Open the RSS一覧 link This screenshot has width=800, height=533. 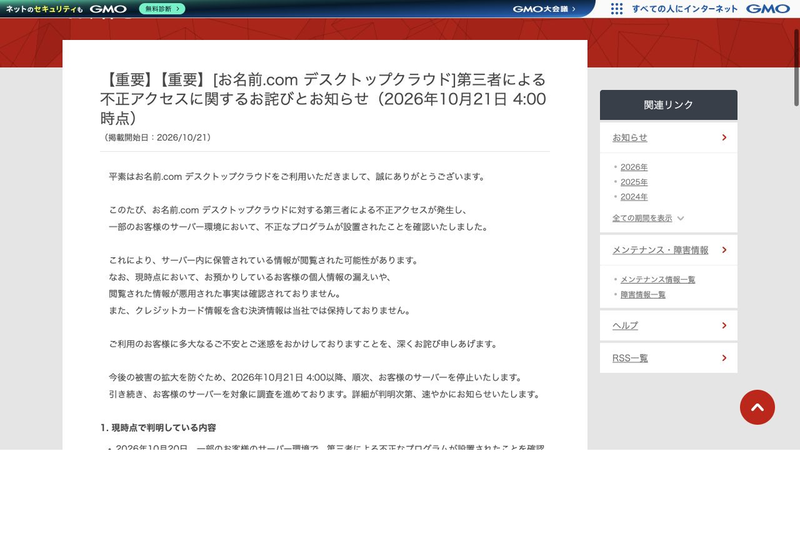coord(630,358)
